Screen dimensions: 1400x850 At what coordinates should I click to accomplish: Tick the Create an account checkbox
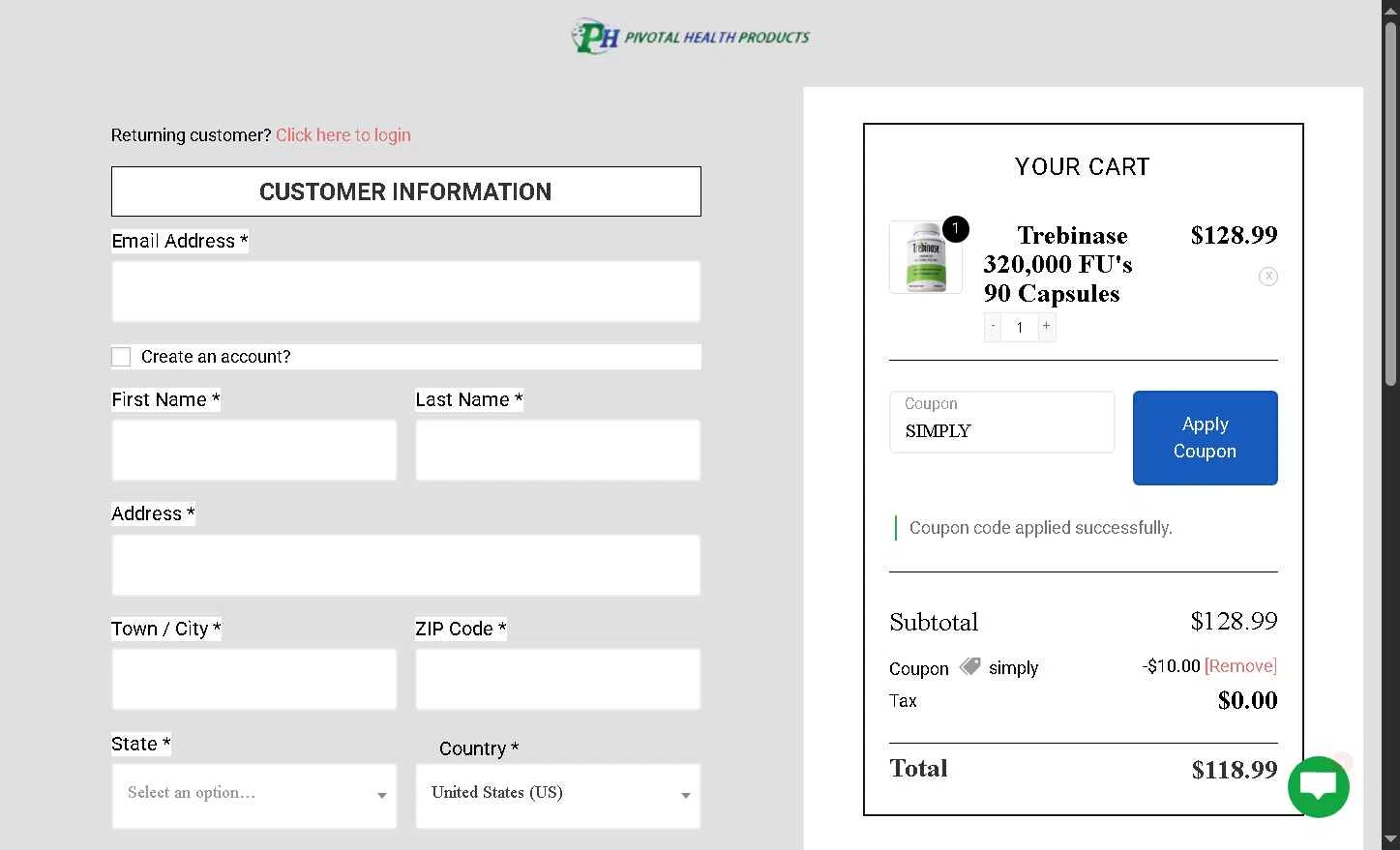121,357
